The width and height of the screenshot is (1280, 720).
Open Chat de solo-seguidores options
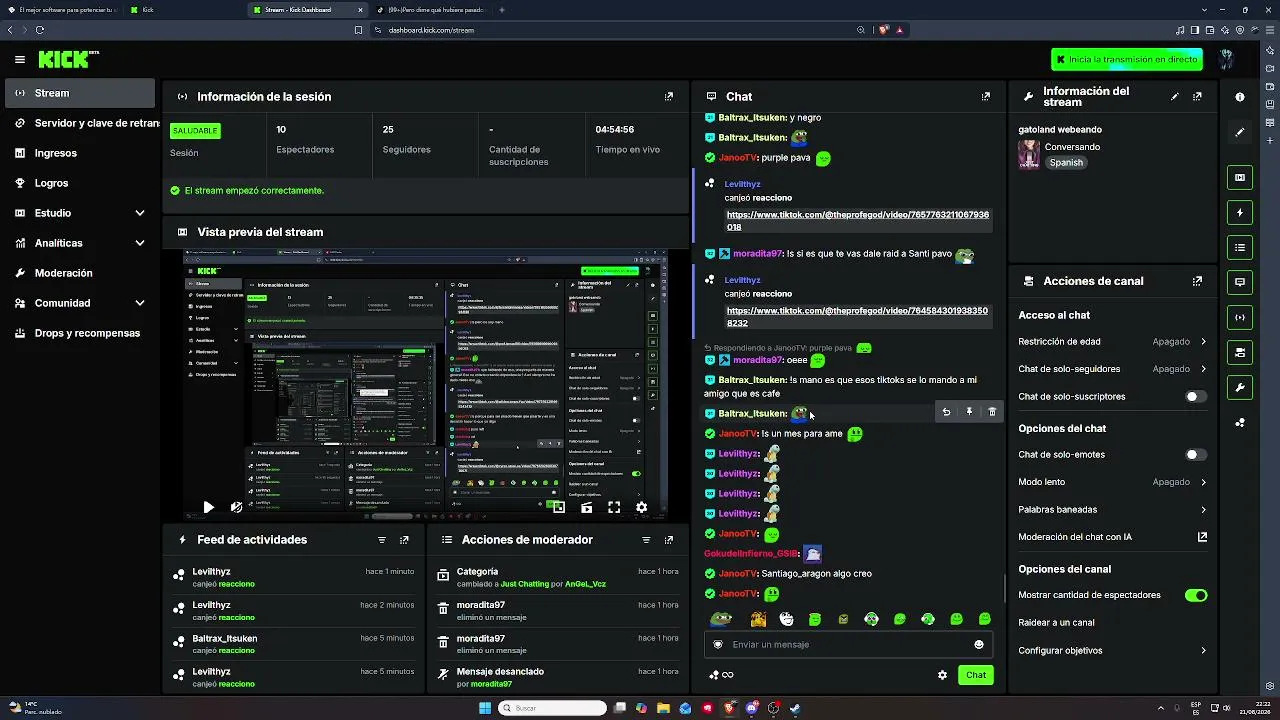(x=1112, y=369)
